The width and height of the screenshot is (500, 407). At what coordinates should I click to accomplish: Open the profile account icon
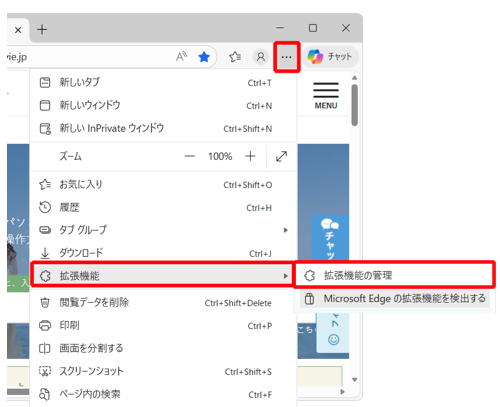[x=261, y=57]
